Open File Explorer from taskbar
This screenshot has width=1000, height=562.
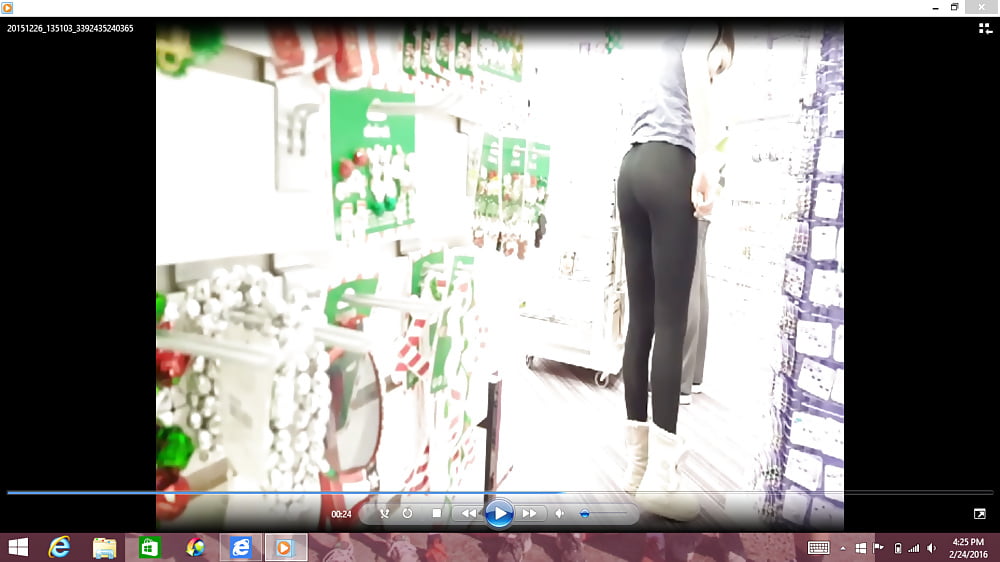104,547
